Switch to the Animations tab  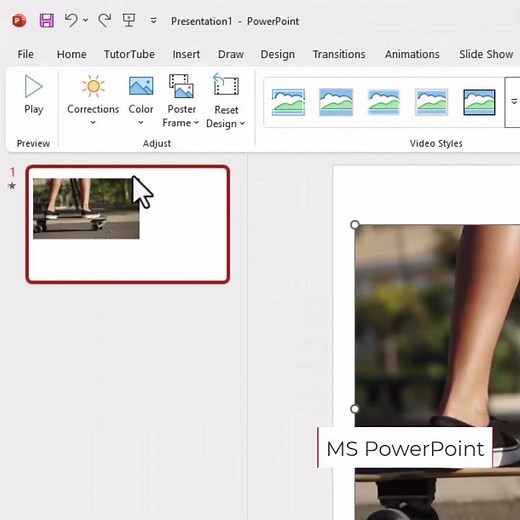click(412, 54)
